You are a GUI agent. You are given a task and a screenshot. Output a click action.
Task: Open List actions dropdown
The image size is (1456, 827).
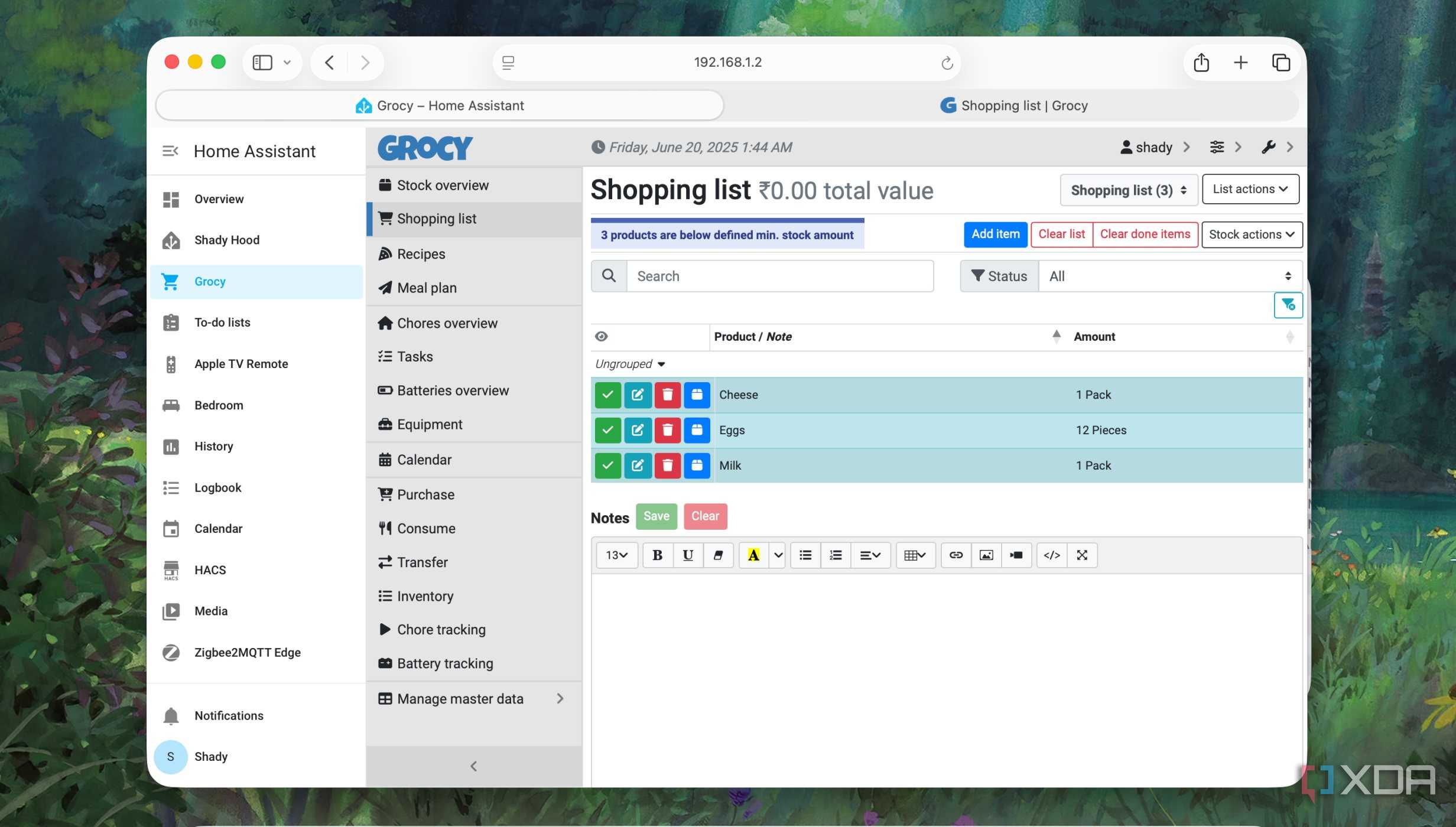point(1250,189)
